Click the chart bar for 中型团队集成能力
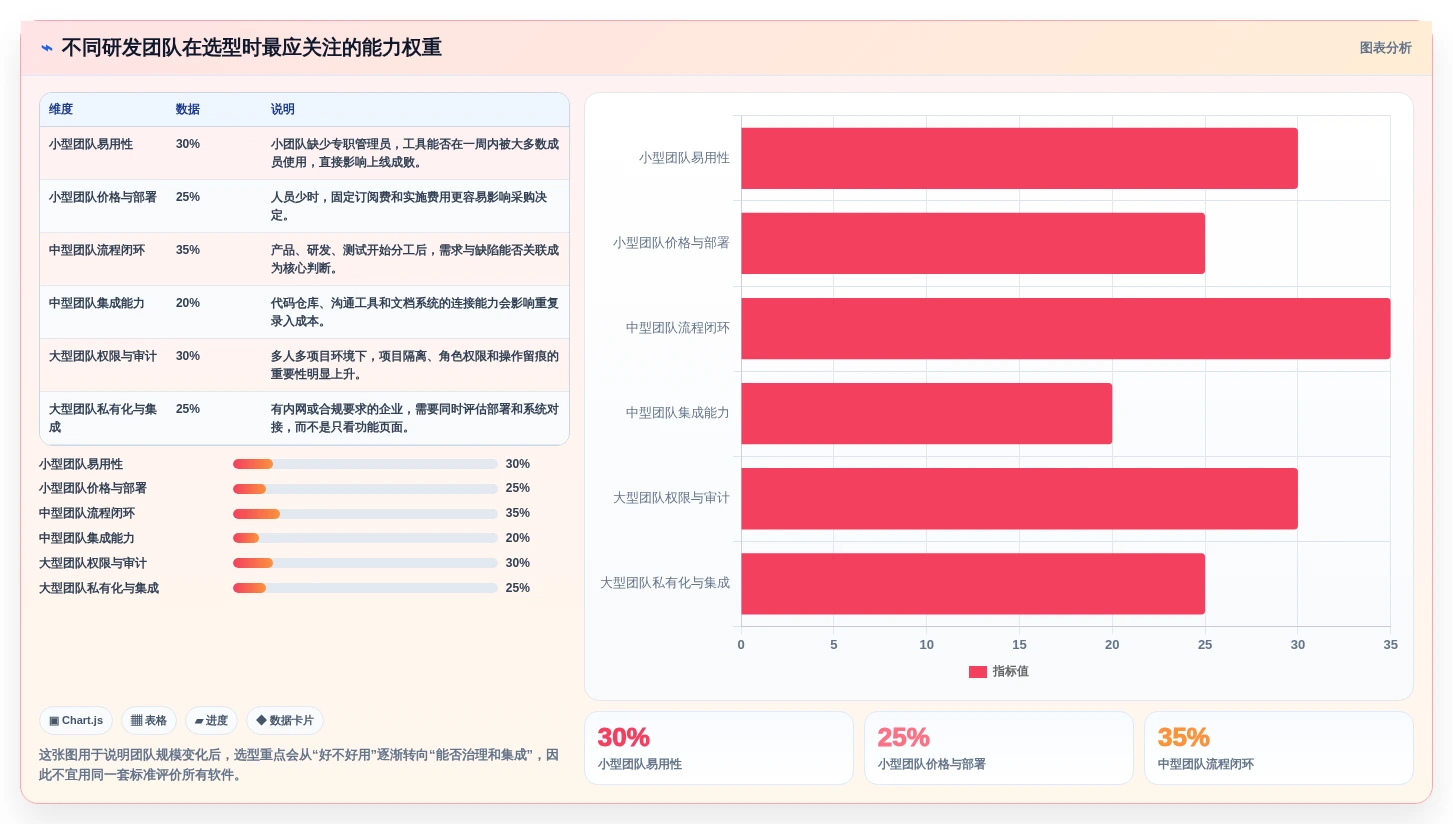Viewport: 1453px width, 824px height. click(x=926, y=413)
